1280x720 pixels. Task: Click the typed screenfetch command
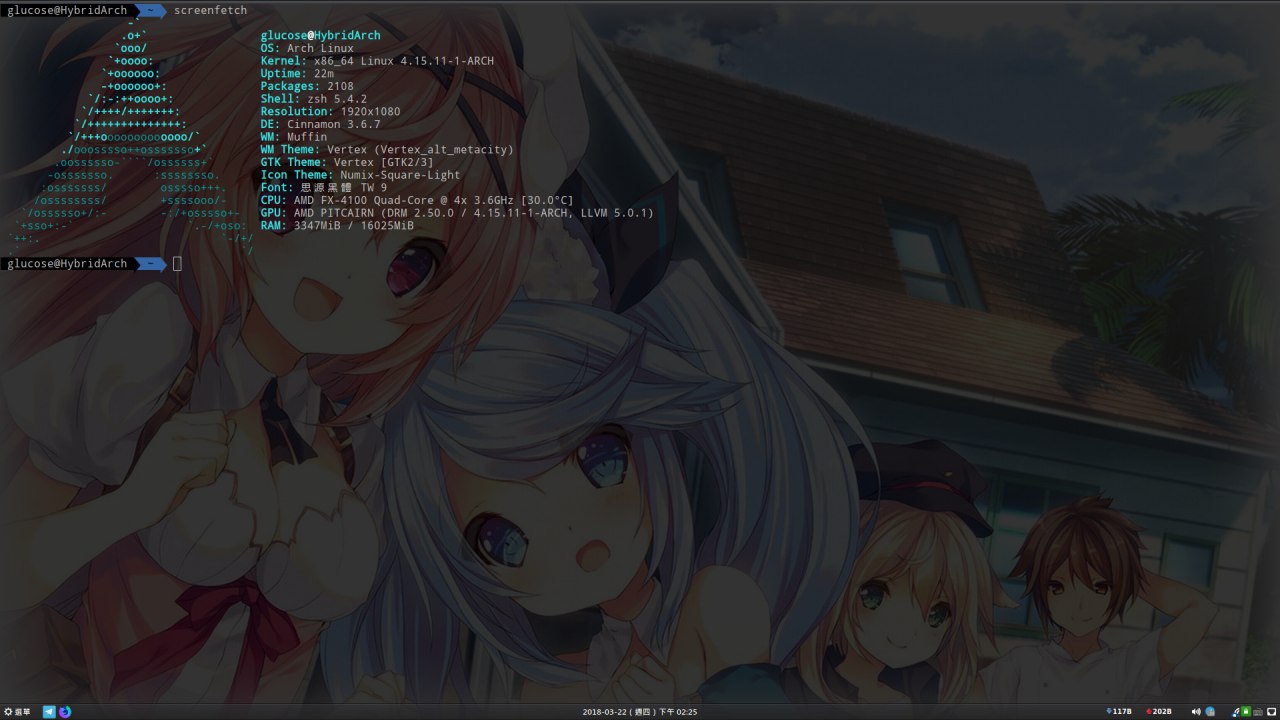point(210,10)
